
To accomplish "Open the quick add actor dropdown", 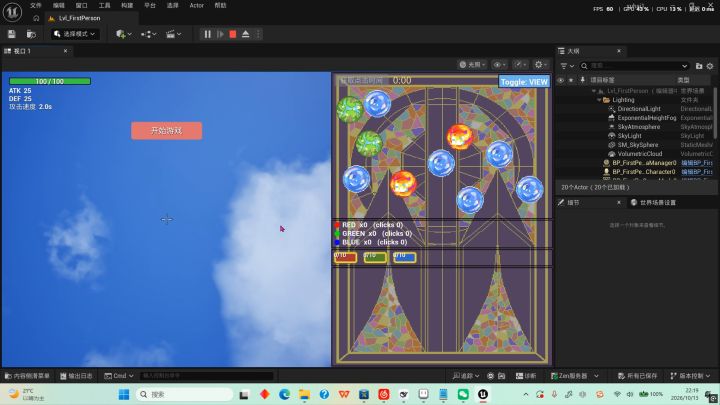I will (x=124, y=34).
